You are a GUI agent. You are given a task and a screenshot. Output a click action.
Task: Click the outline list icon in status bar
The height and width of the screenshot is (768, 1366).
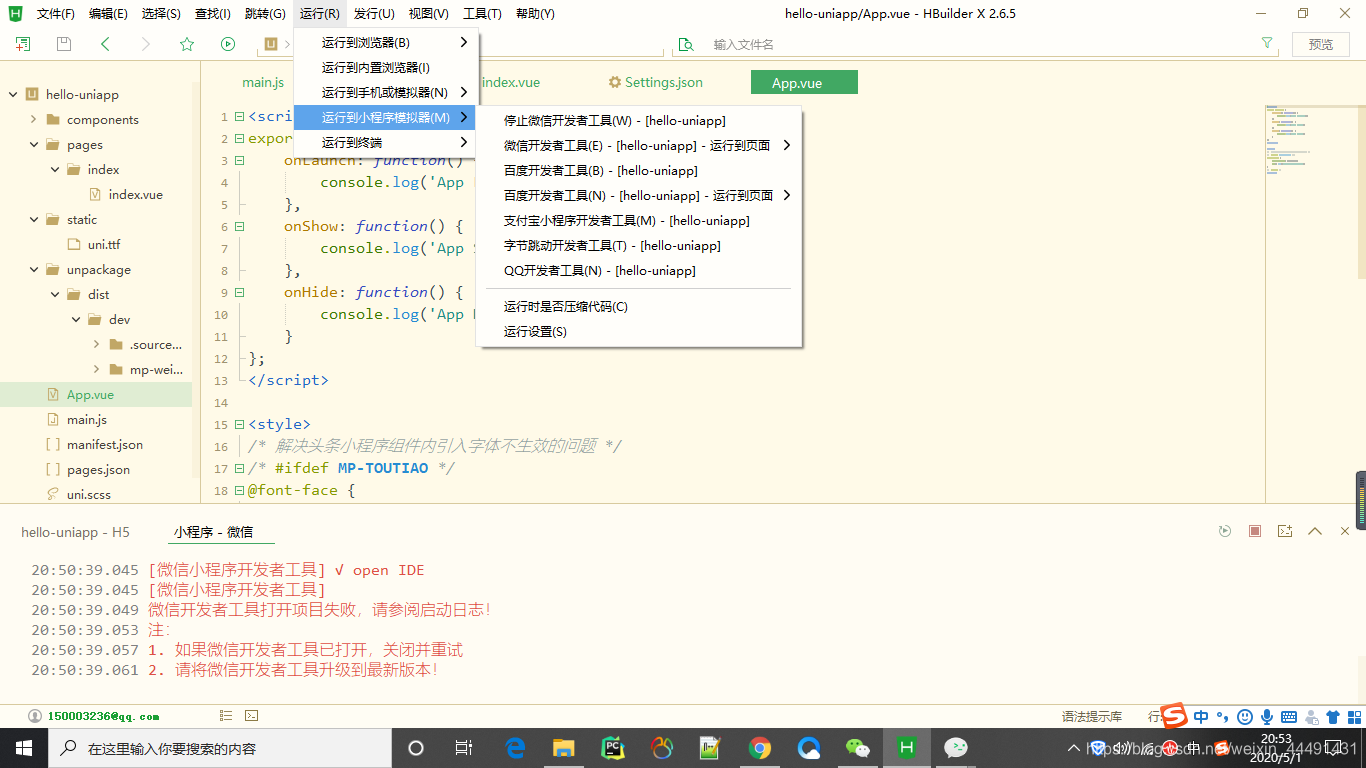(x=226, y=716)
